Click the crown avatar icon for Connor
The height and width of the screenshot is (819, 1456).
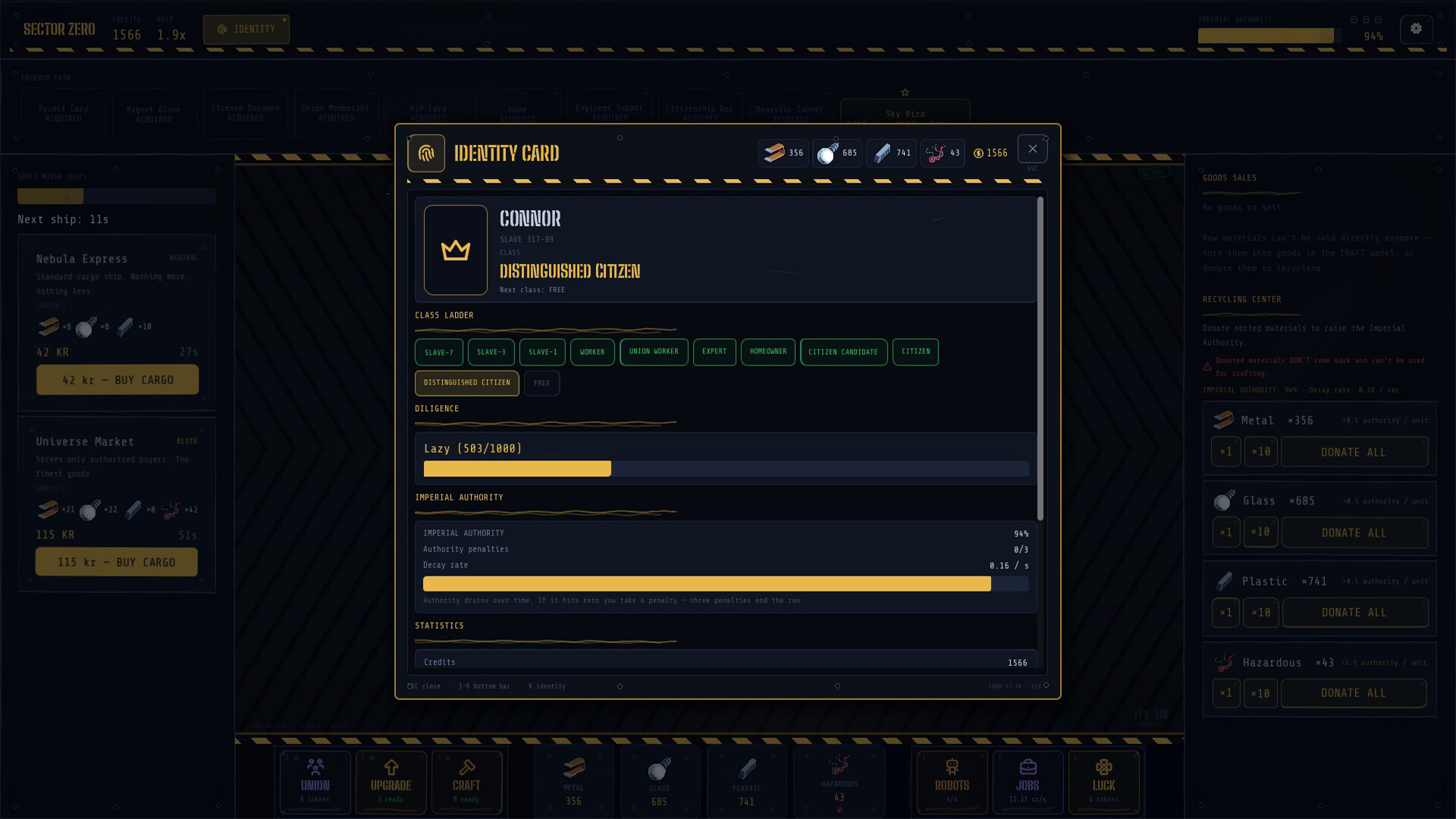[x=456, y=250]
